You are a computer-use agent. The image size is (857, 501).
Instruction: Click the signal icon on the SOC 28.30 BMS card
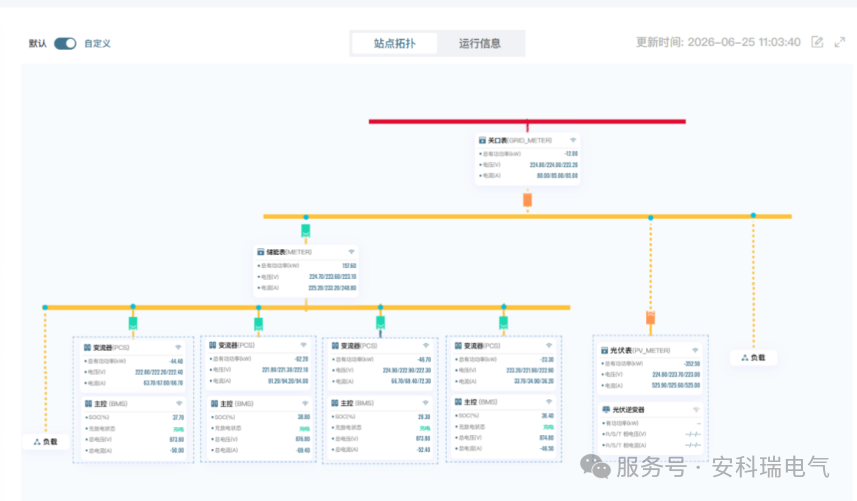click(x=425, y=403)
